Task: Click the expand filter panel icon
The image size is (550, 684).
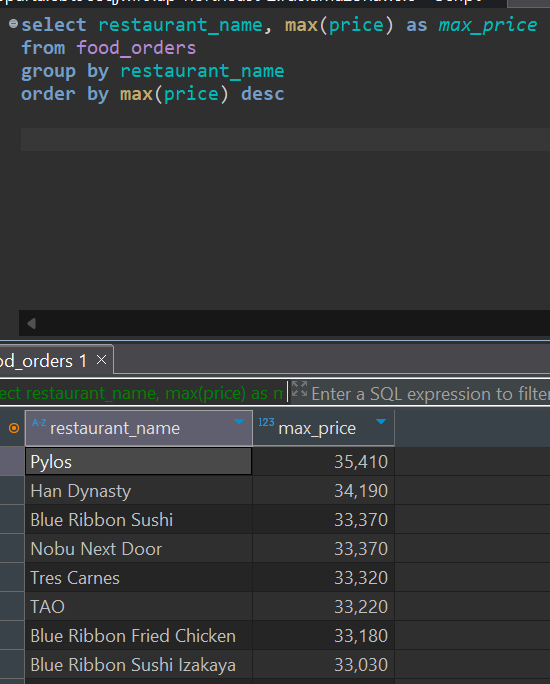Action: point(300,388)
